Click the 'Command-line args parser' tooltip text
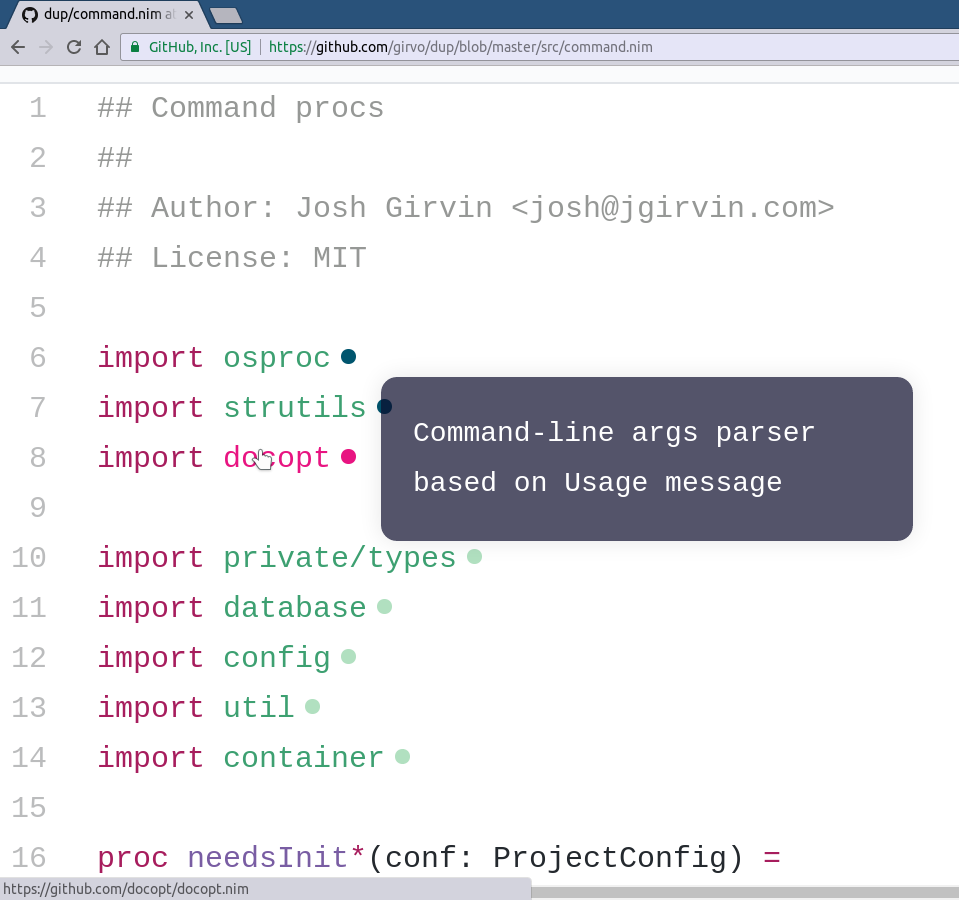Screen dimensions: 959x900 click(614, 433)
